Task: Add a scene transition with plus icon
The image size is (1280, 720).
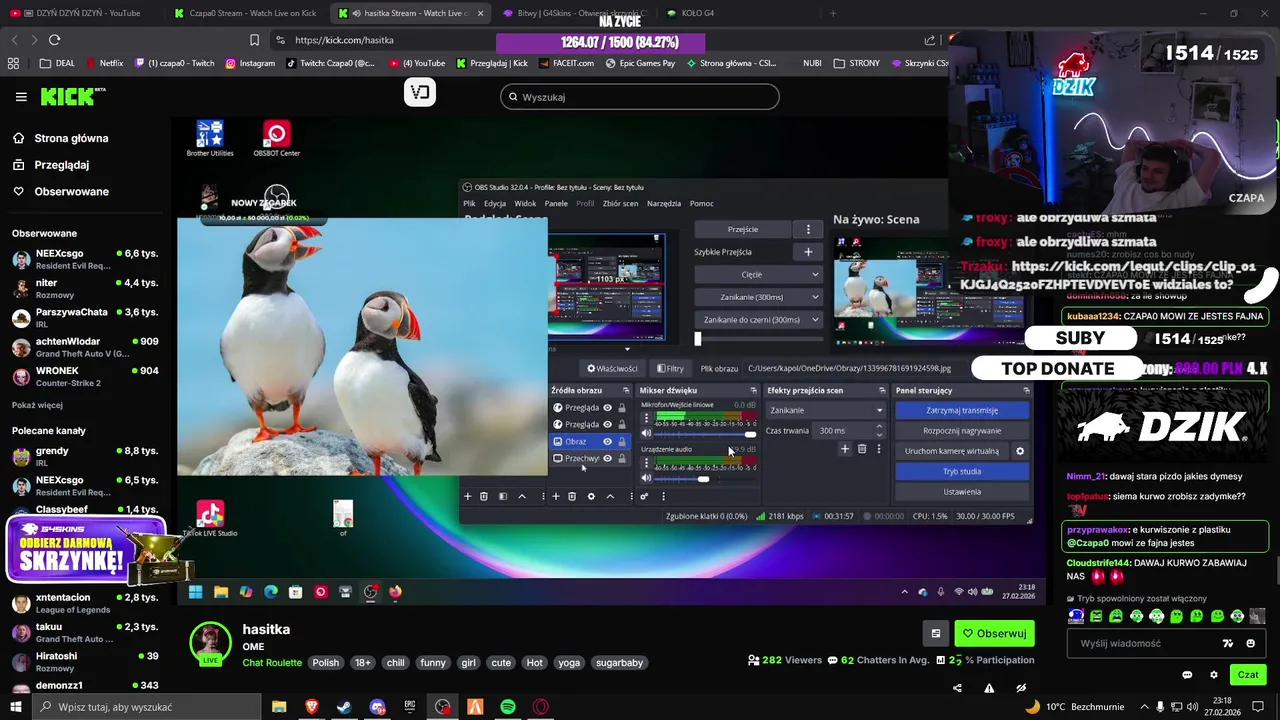Action: pos(845,449)
